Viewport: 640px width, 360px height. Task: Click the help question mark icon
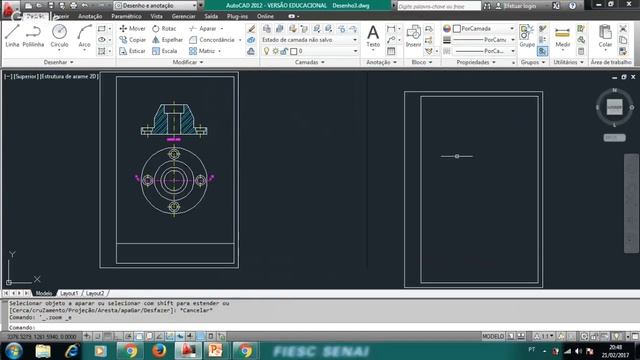pos(572,6)
